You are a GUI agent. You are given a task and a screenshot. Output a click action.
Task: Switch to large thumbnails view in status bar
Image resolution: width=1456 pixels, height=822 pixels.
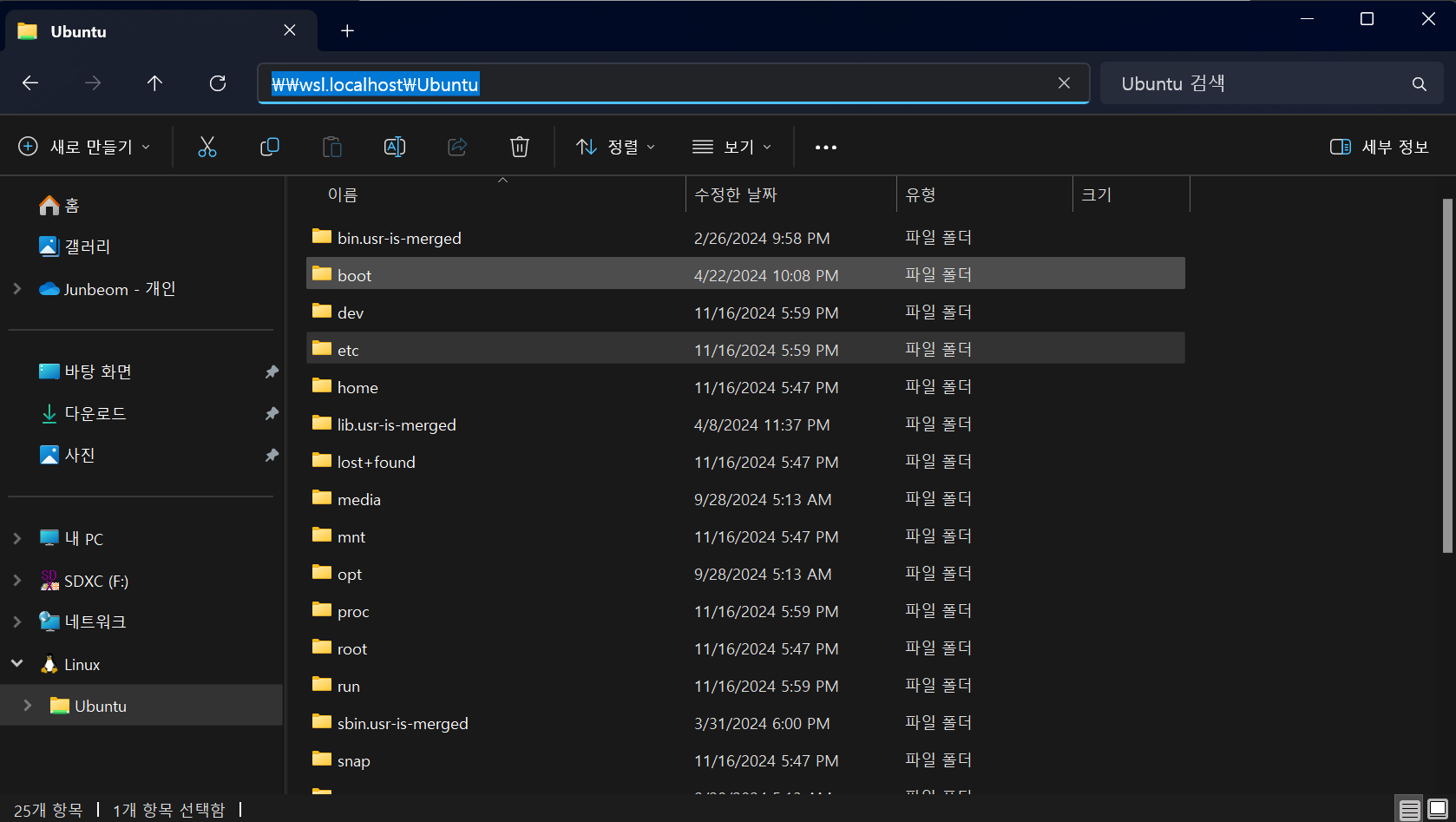coord(1438,810)
